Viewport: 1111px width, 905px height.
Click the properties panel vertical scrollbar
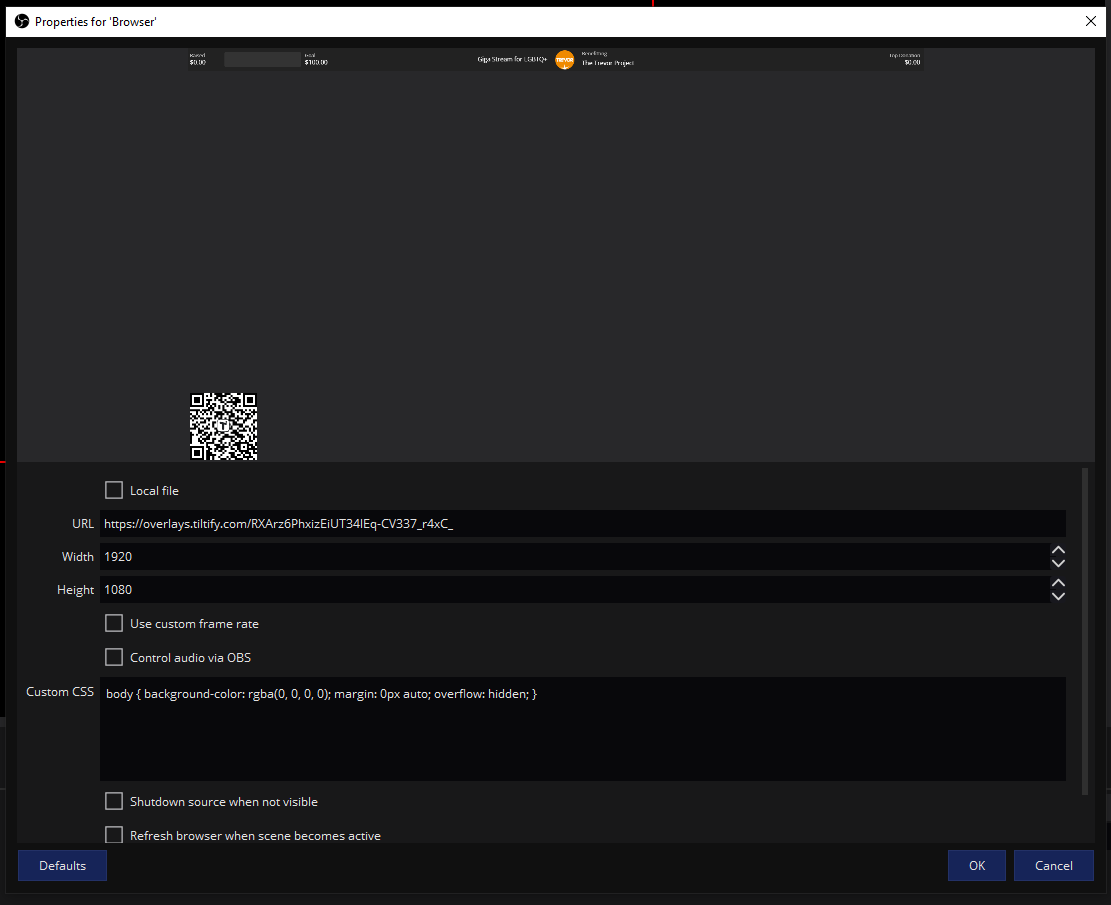(1084, 631)
